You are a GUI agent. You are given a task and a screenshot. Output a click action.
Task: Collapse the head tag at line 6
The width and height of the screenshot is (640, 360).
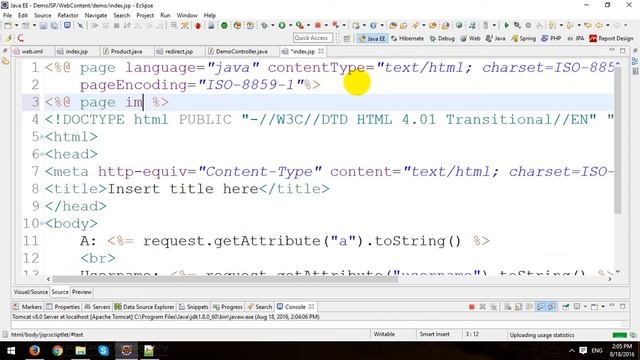tap(42, 154)
